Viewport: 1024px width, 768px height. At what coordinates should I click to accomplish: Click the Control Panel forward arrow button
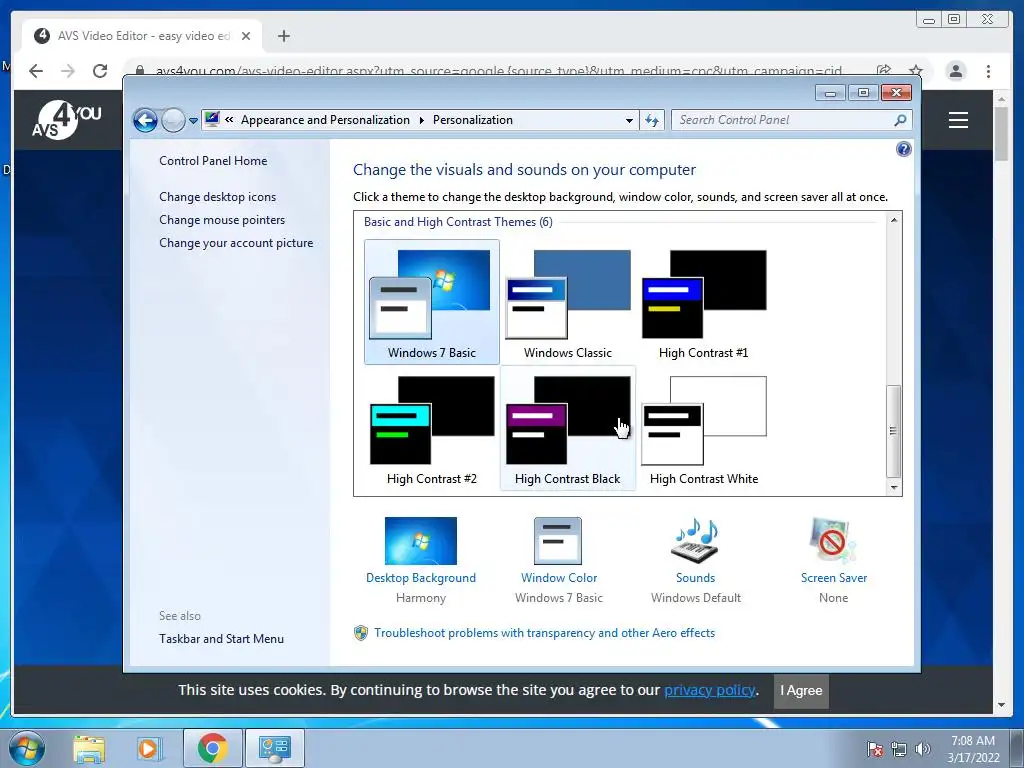click(173, 120)
